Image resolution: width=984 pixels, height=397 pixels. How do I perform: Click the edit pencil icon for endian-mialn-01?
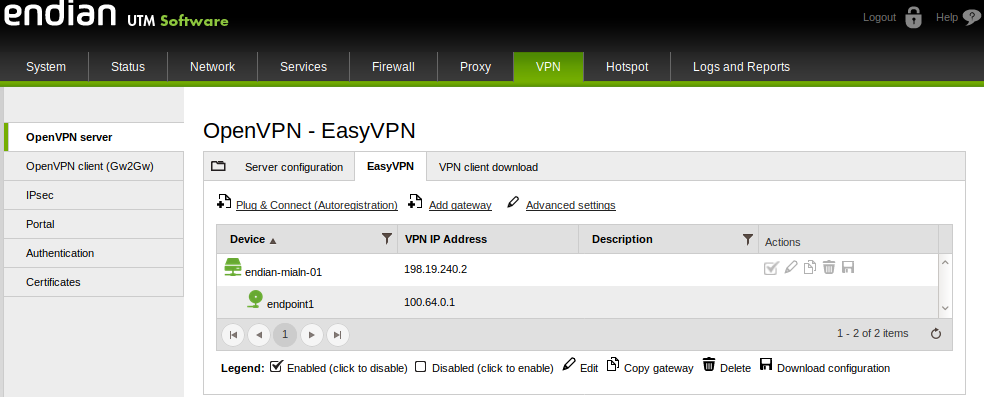(x=791, y=268)
